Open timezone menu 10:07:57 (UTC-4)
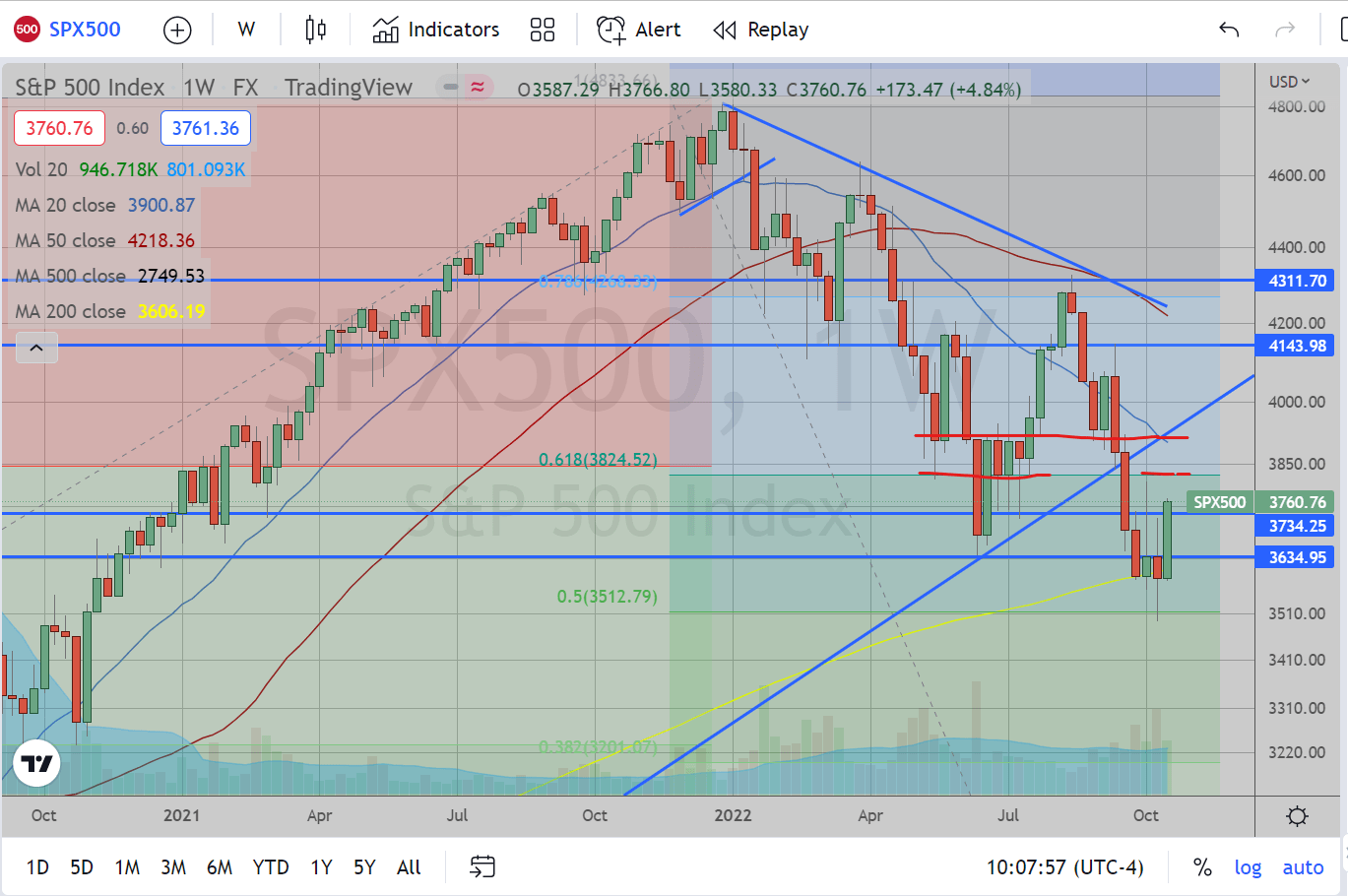Viewport: 1348px width, 896px height. click(x=1065, y=867)
